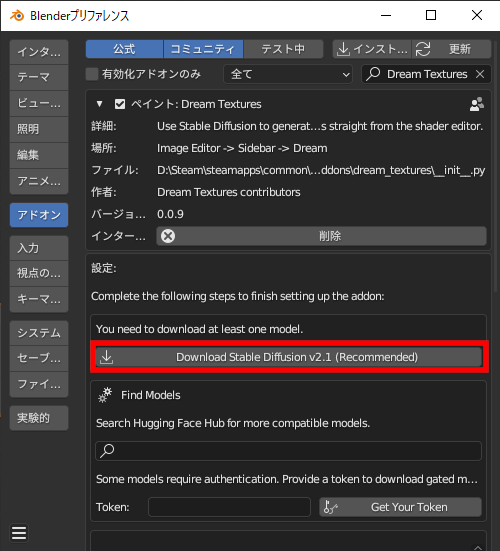Open the 実験的 preferences tab
The width and height of the screenshot is (500, 551).
(39, 418)
